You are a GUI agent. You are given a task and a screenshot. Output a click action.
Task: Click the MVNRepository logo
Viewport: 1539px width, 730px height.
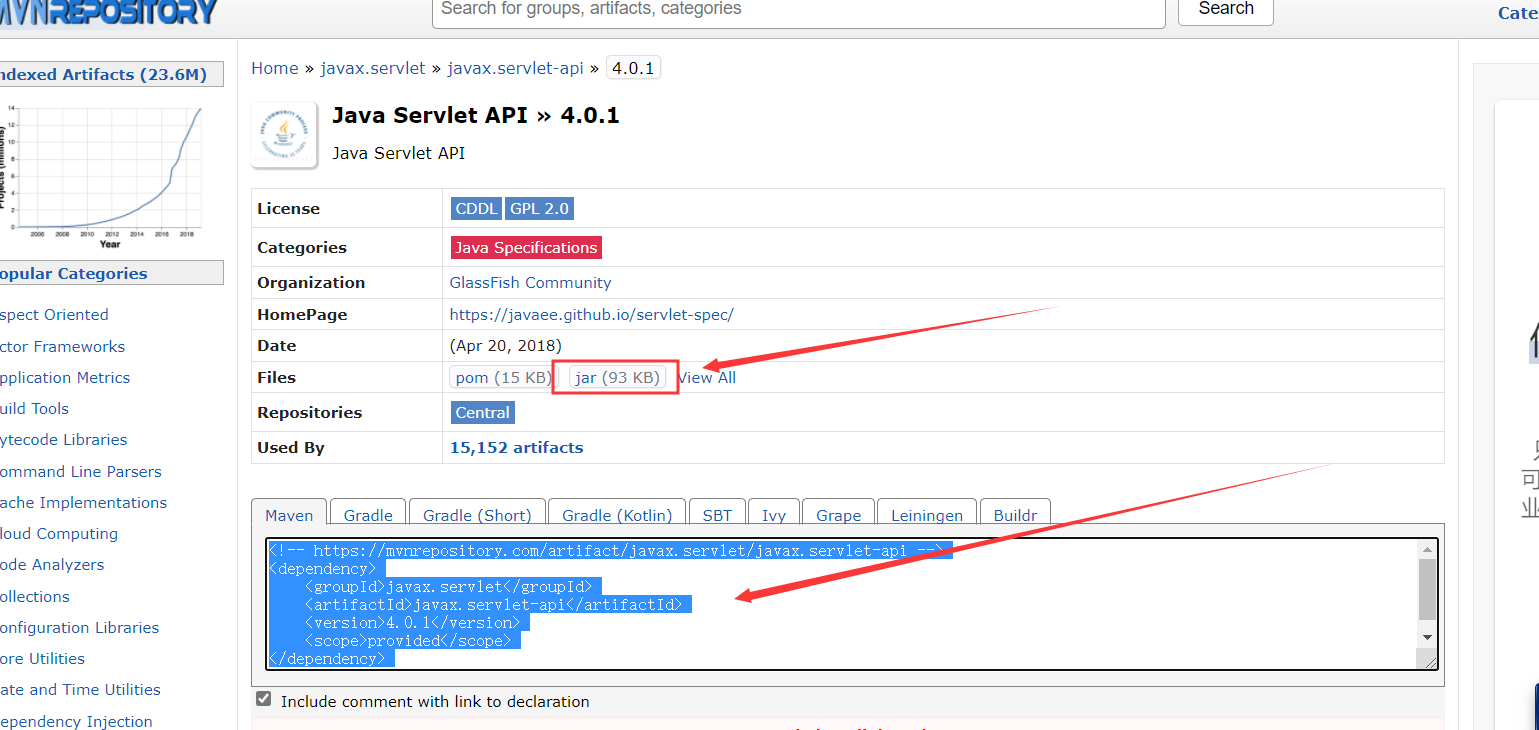click(x=108, y=12)
